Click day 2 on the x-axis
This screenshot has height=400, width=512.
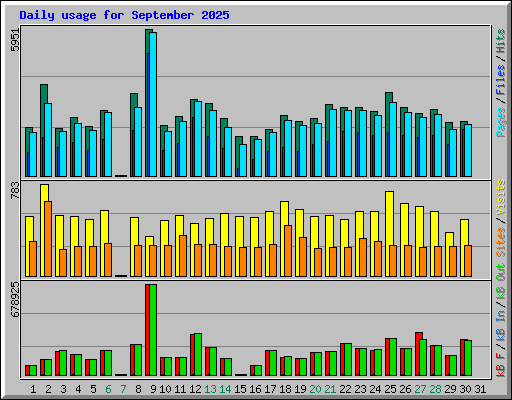[x=48, y=389]
